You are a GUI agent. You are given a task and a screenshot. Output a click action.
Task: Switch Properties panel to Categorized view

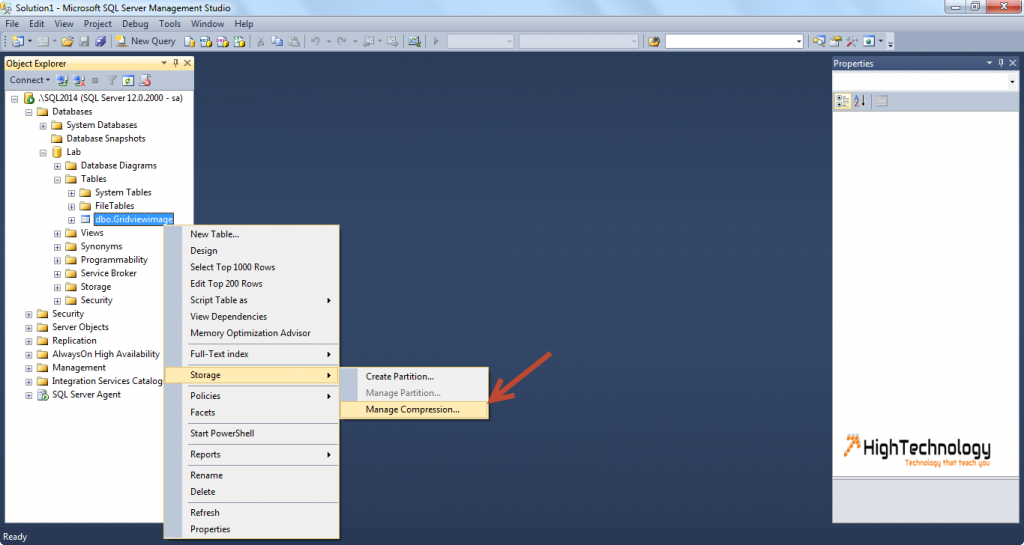click(x=842, y=101)
